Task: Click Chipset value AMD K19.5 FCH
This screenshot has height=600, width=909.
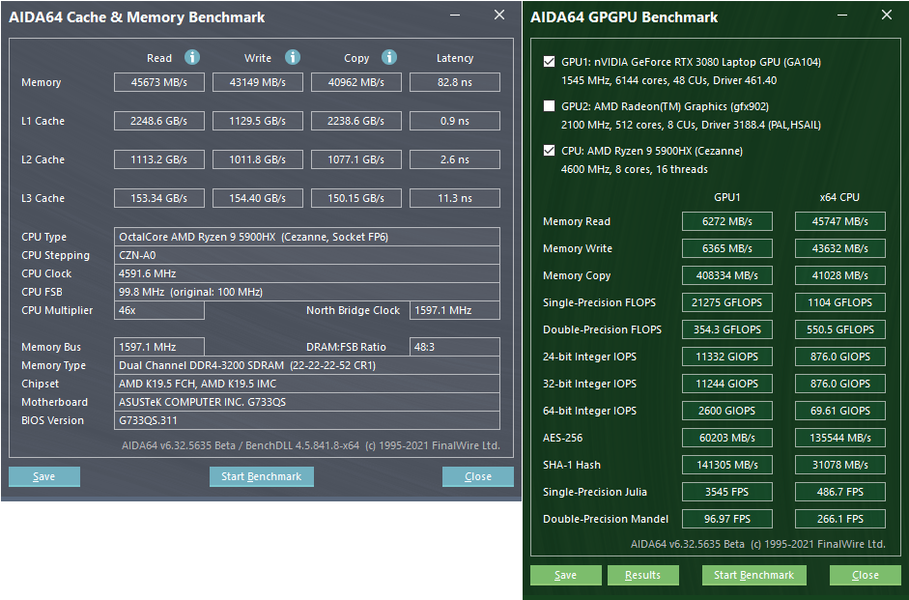Action: [307, 384]
